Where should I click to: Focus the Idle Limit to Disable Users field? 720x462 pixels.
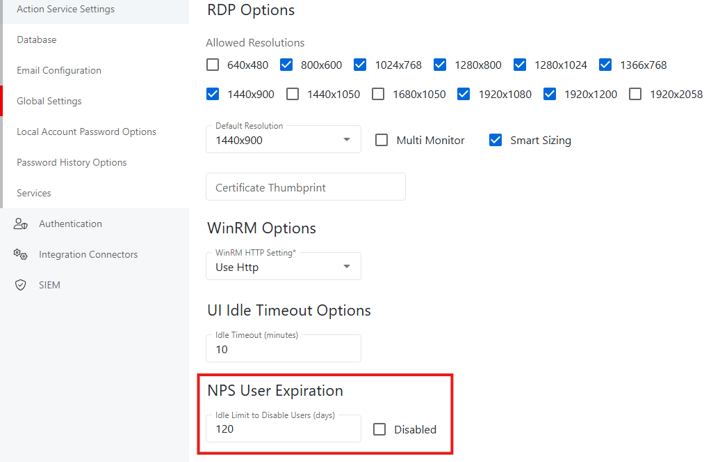click(283, 428)
